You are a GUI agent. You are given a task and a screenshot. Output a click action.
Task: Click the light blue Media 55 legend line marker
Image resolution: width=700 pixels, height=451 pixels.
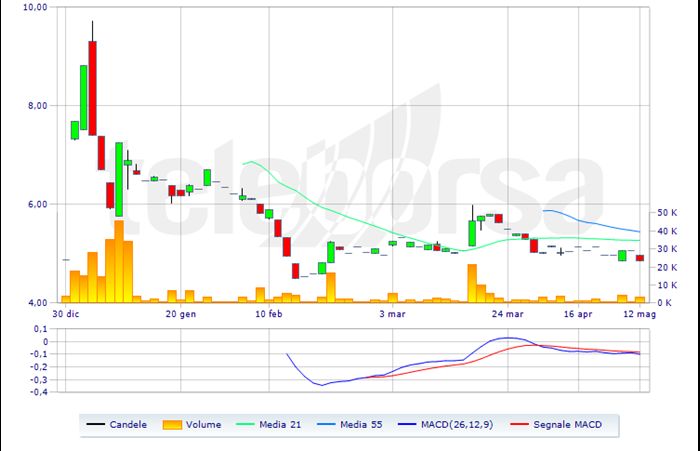pos(326,424)
